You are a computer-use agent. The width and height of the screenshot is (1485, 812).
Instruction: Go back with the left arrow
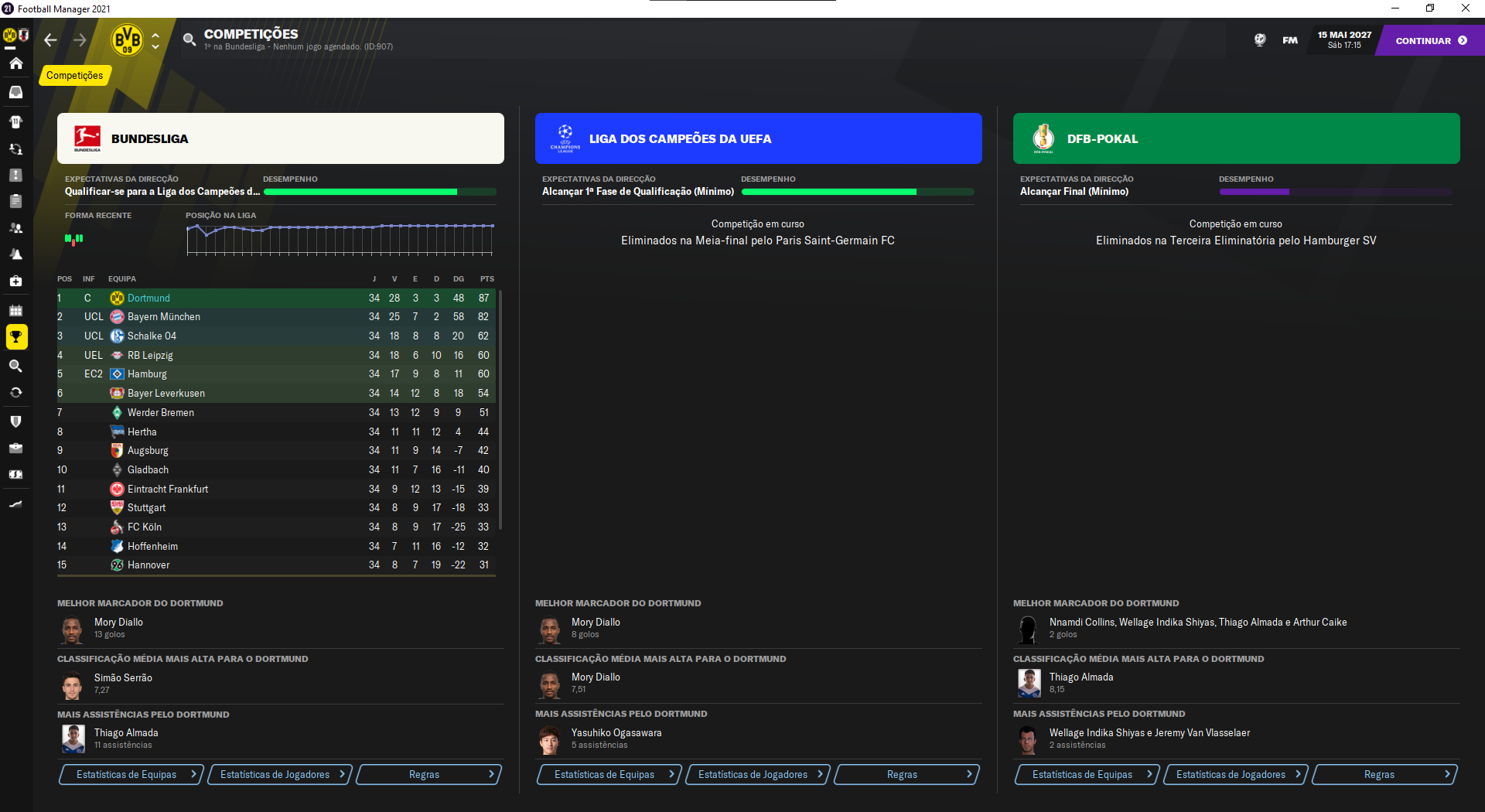click(51, 40)
